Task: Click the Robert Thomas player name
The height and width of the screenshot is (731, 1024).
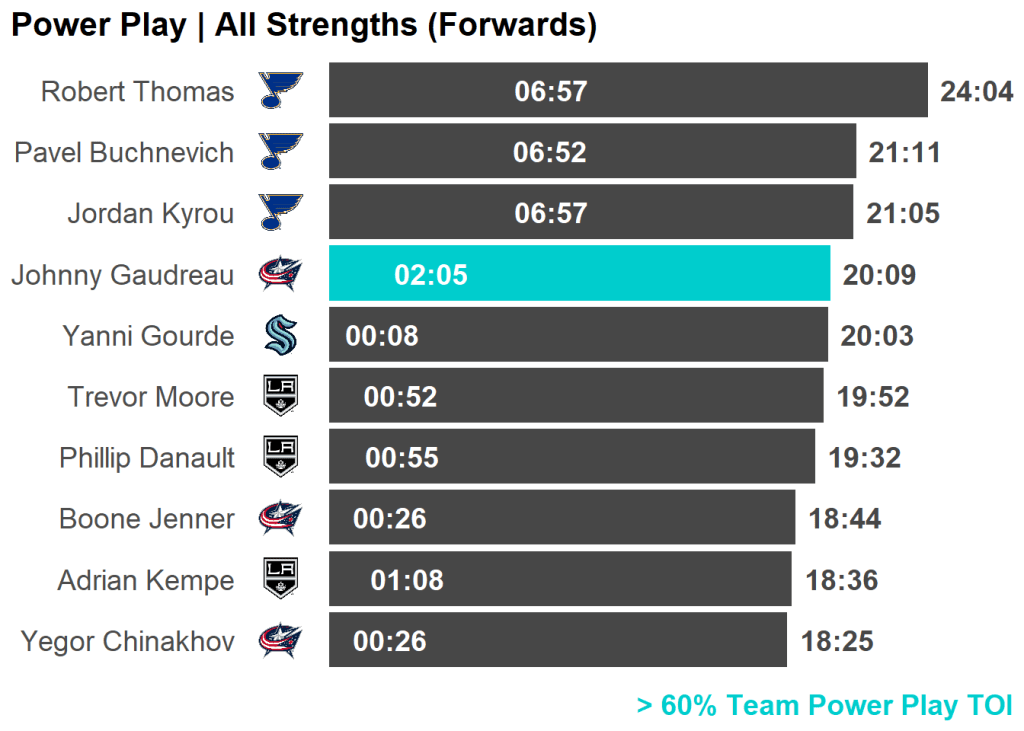Action: [x=137, y=92]
